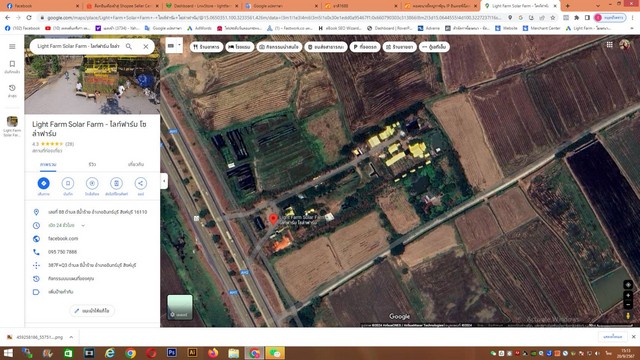Open a new browser tab

(567, 6)
